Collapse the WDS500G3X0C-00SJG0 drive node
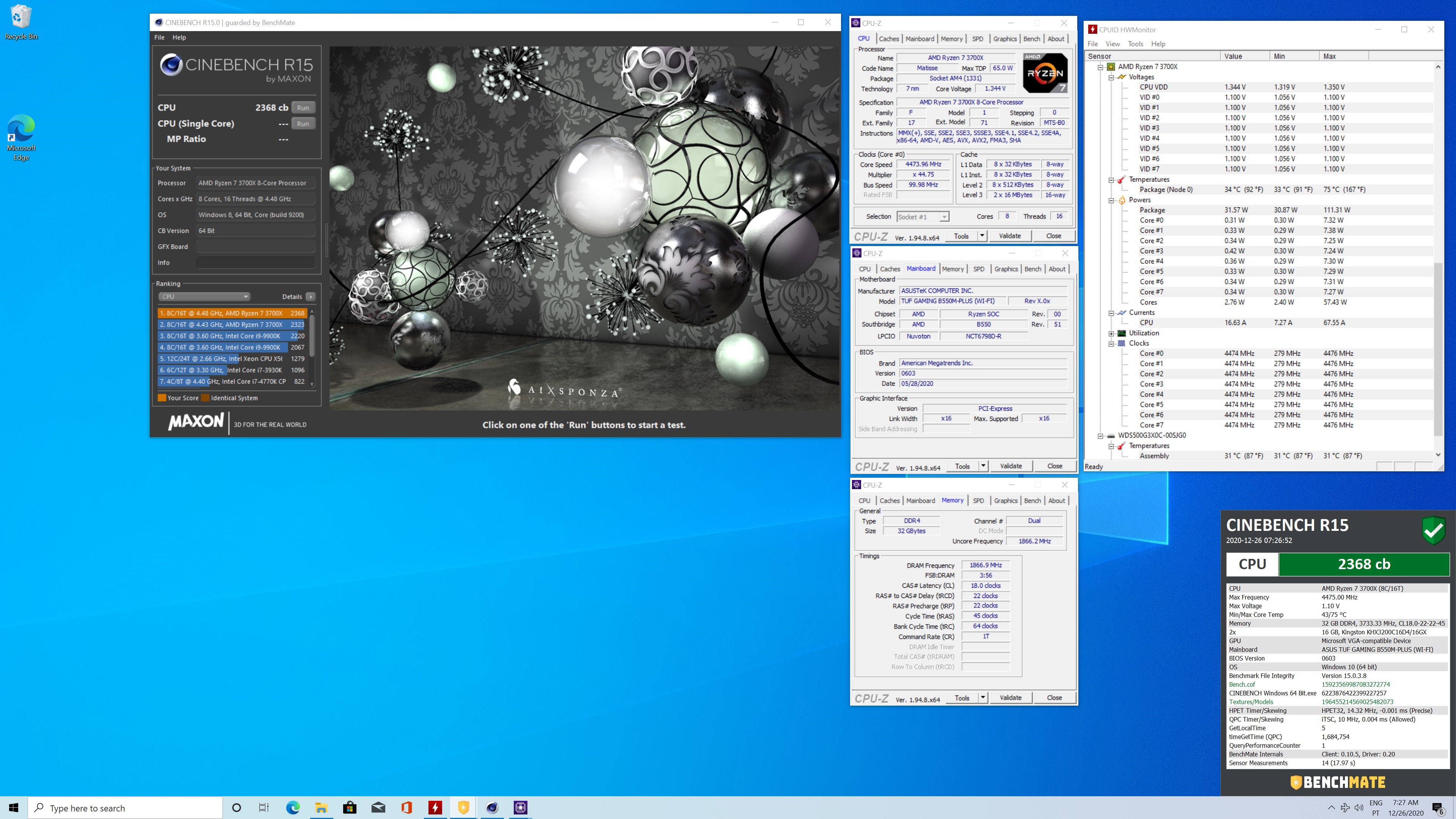 tap(1100, 436)
